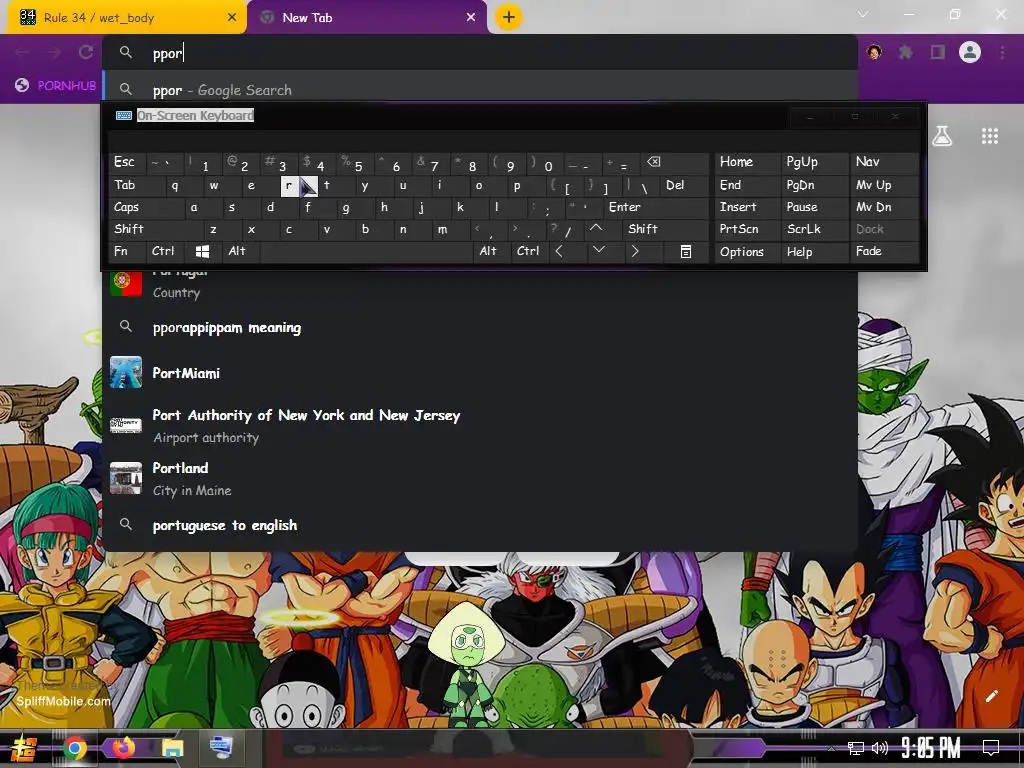Click the Portugal flag thumbnail
Screen dimensions: 1024x768
coord(125,283)
